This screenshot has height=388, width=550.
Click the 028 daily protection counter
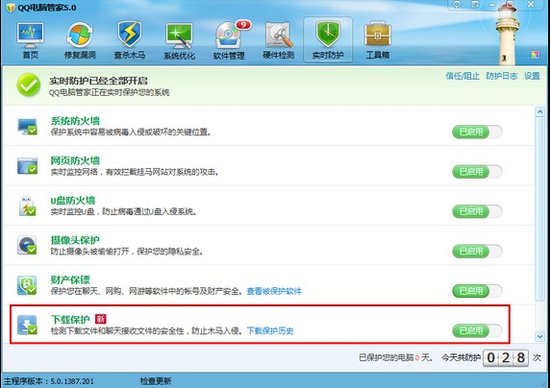click(505, 358)
